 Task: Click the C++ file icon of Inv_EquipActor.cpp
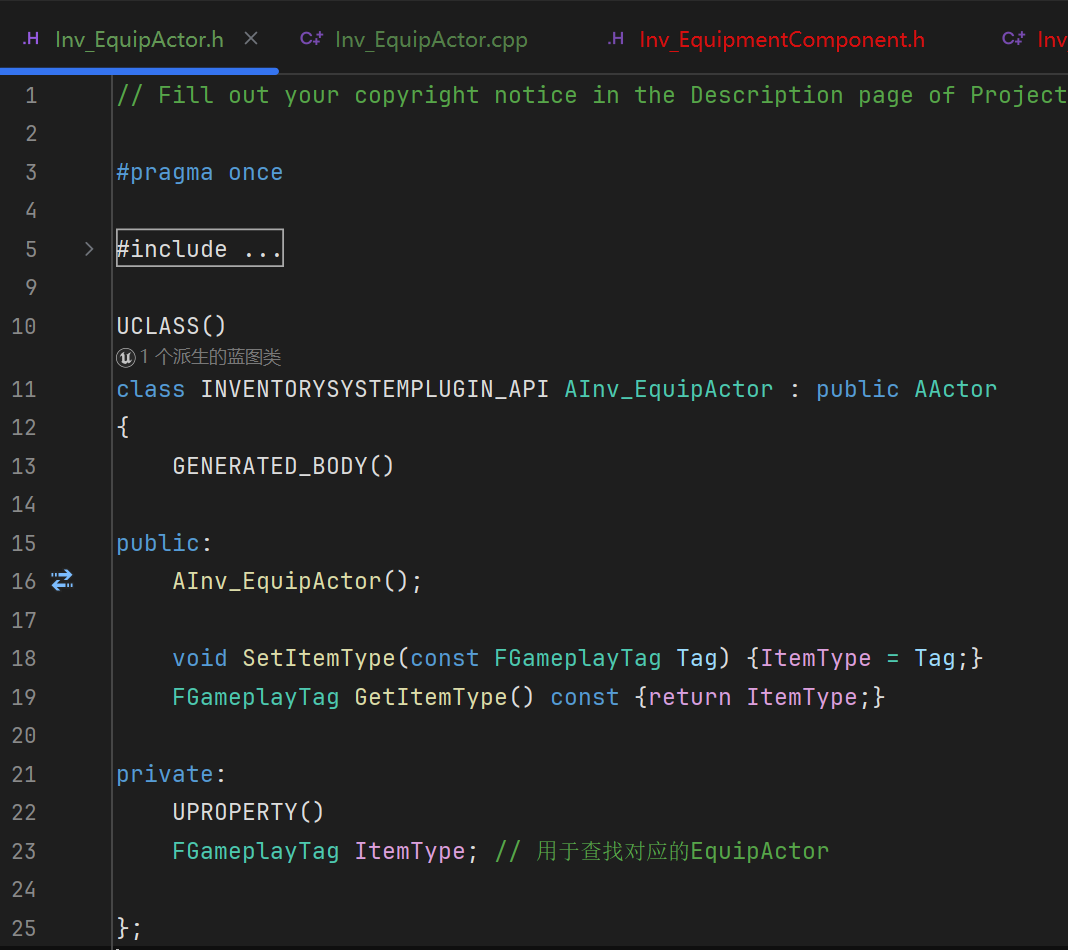pyautogui.click(x=311, y=39)
